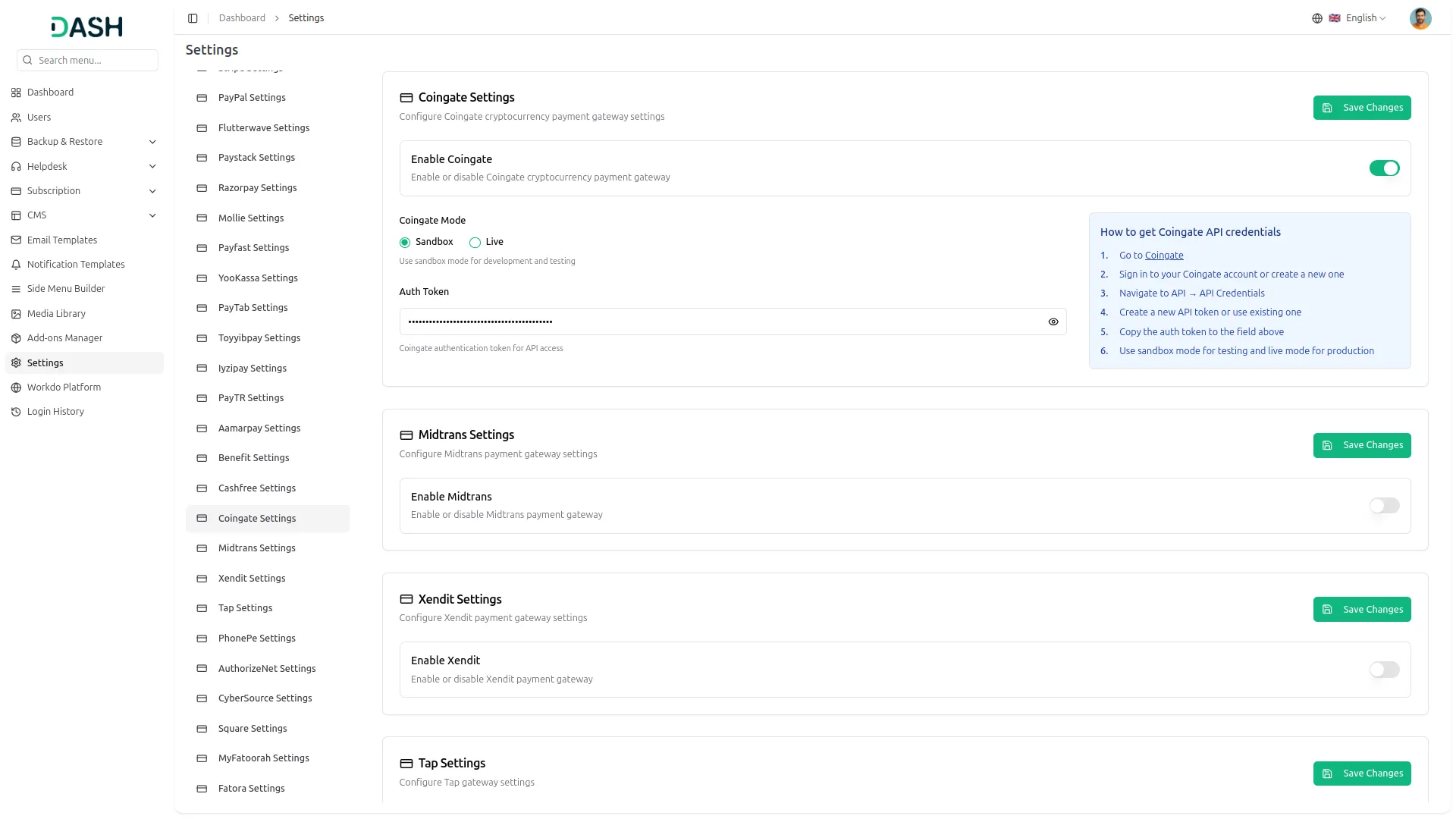Viewport: 1456px width, 819px height.
Task: Click the Xendit Settings header card icon
Action: coord(406,600)
